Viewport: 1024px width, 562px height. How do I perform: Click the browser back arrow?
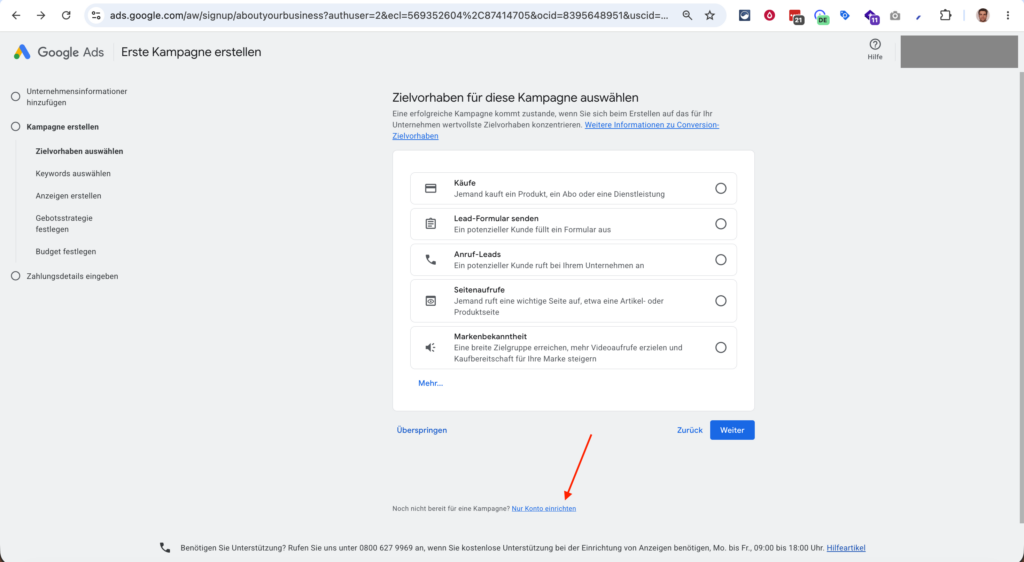point(16,15)
